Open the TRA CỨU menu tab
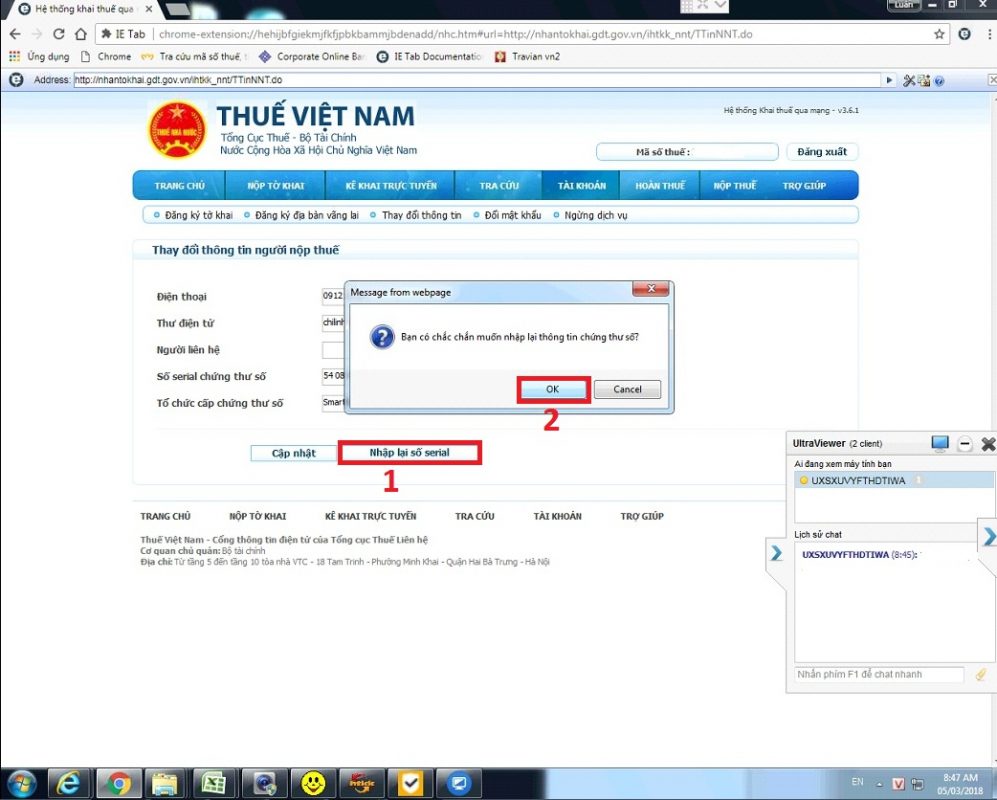This screenshot has height=800, width=997. tap(499, 186)
